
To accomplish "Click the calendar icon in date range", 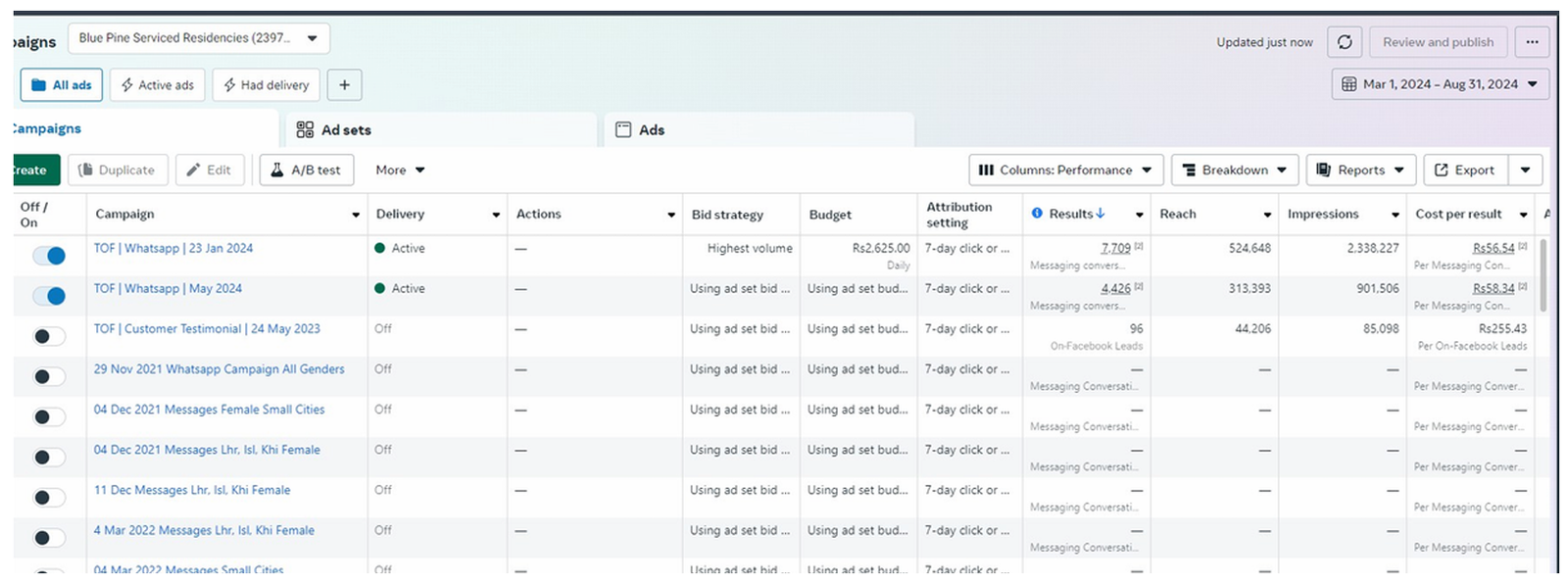I will tap(1349, 84).
